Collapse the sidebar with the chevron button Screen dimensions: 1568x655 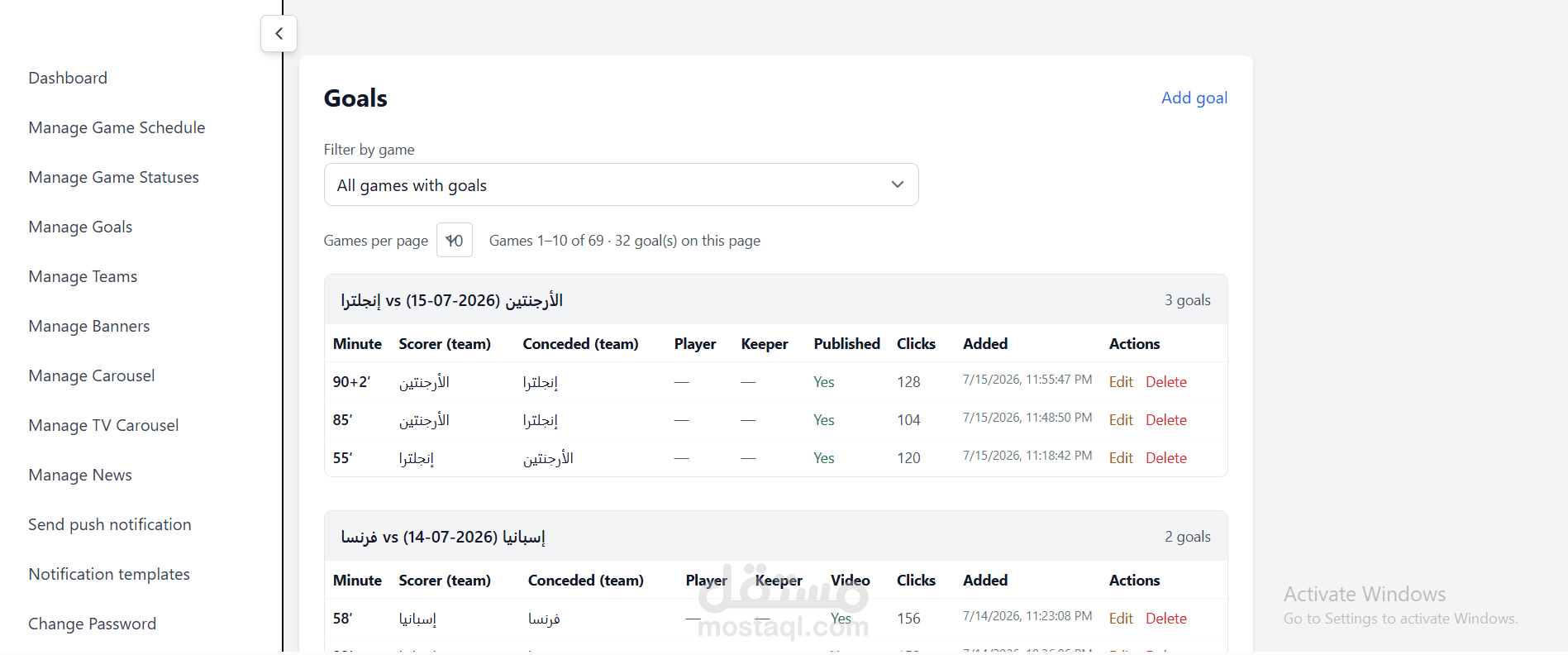[x=279, y=34]
